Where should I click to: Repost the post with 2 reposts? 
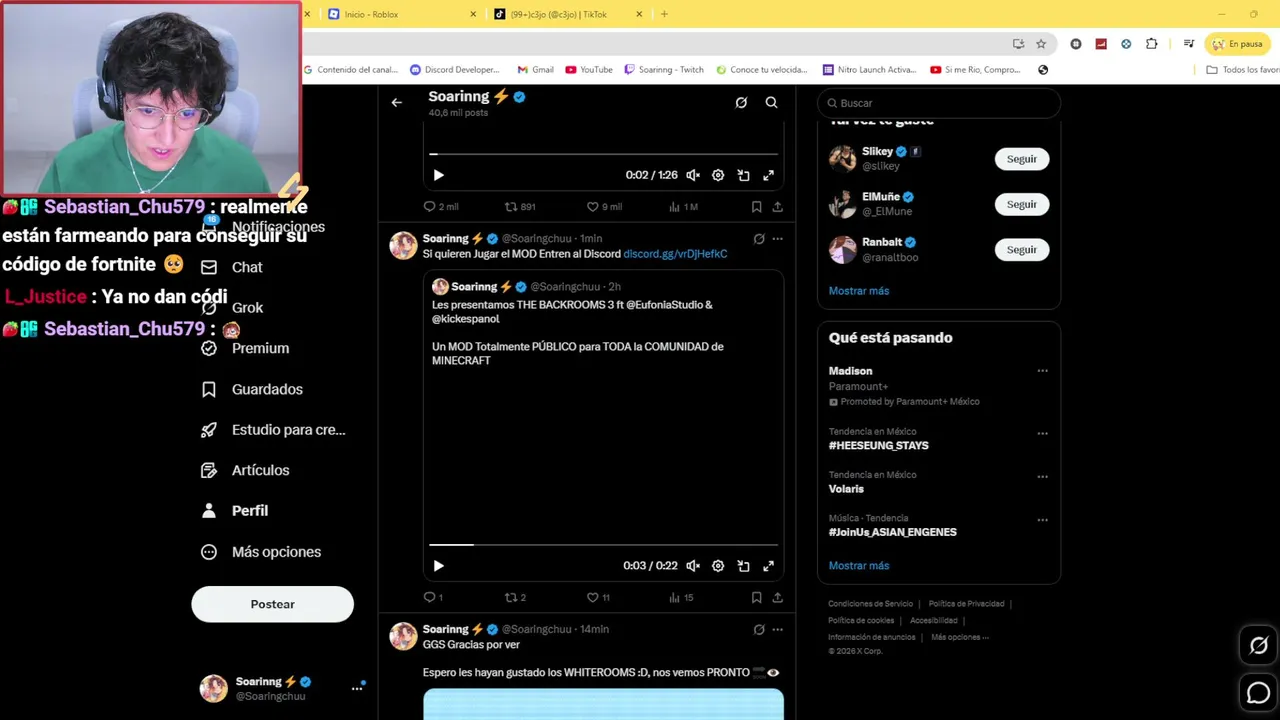(x=515, y=598)
